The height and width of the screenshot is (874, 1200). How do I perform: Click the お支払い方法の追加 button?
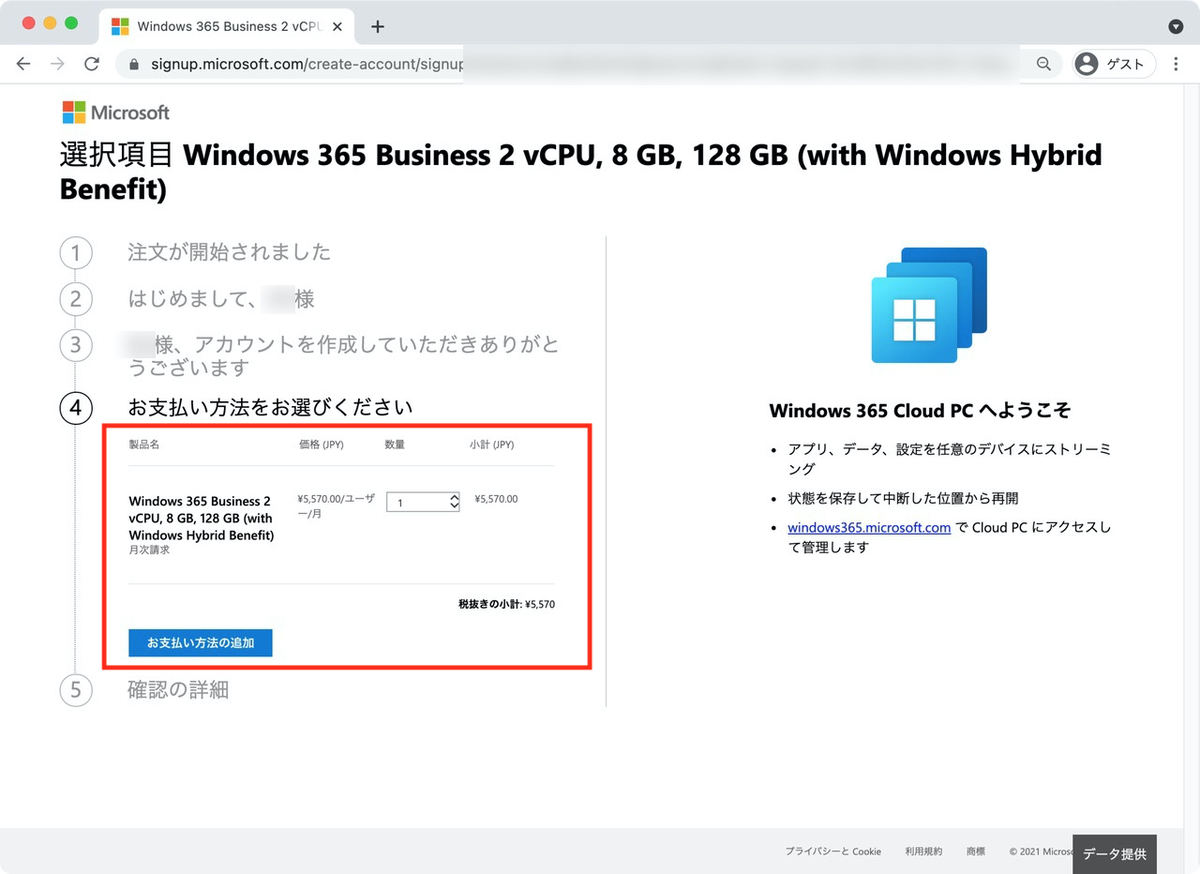point(200,643)
